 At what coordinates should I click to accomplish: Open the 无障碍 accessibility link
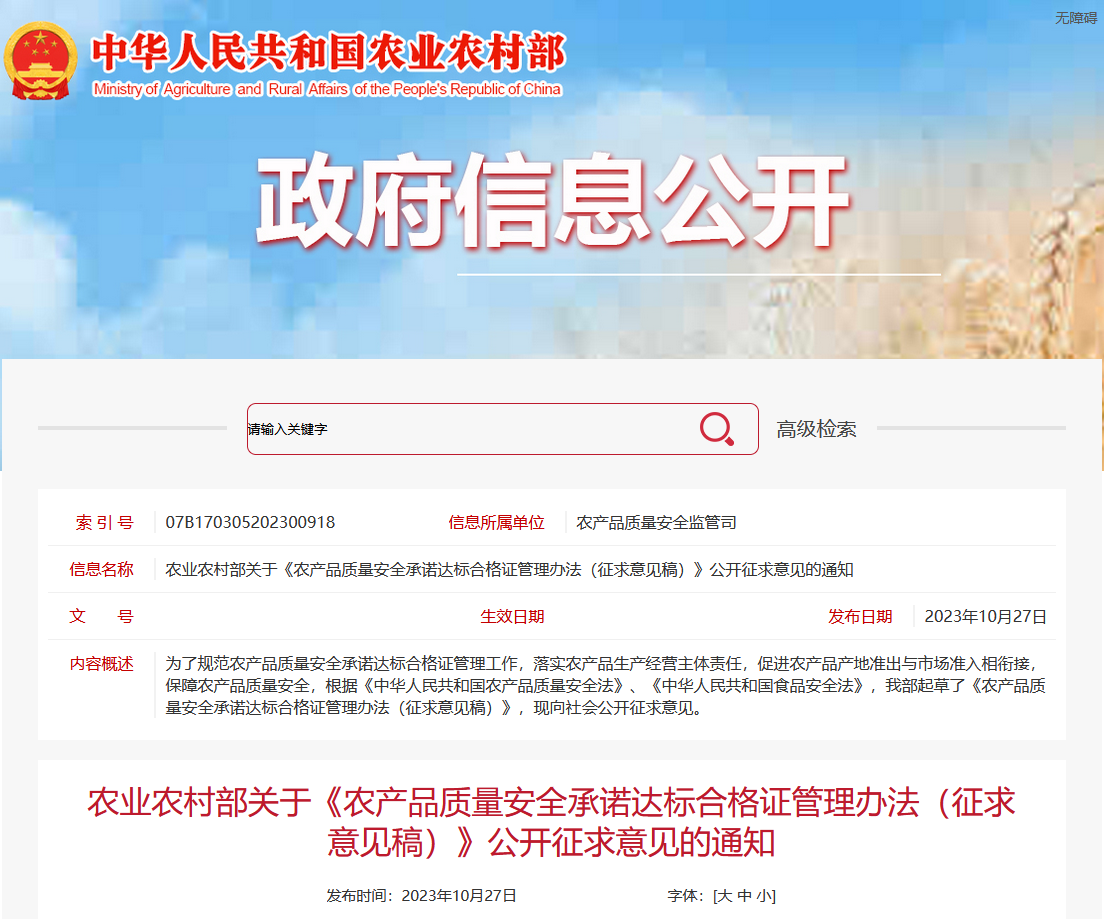(1076, 18)
